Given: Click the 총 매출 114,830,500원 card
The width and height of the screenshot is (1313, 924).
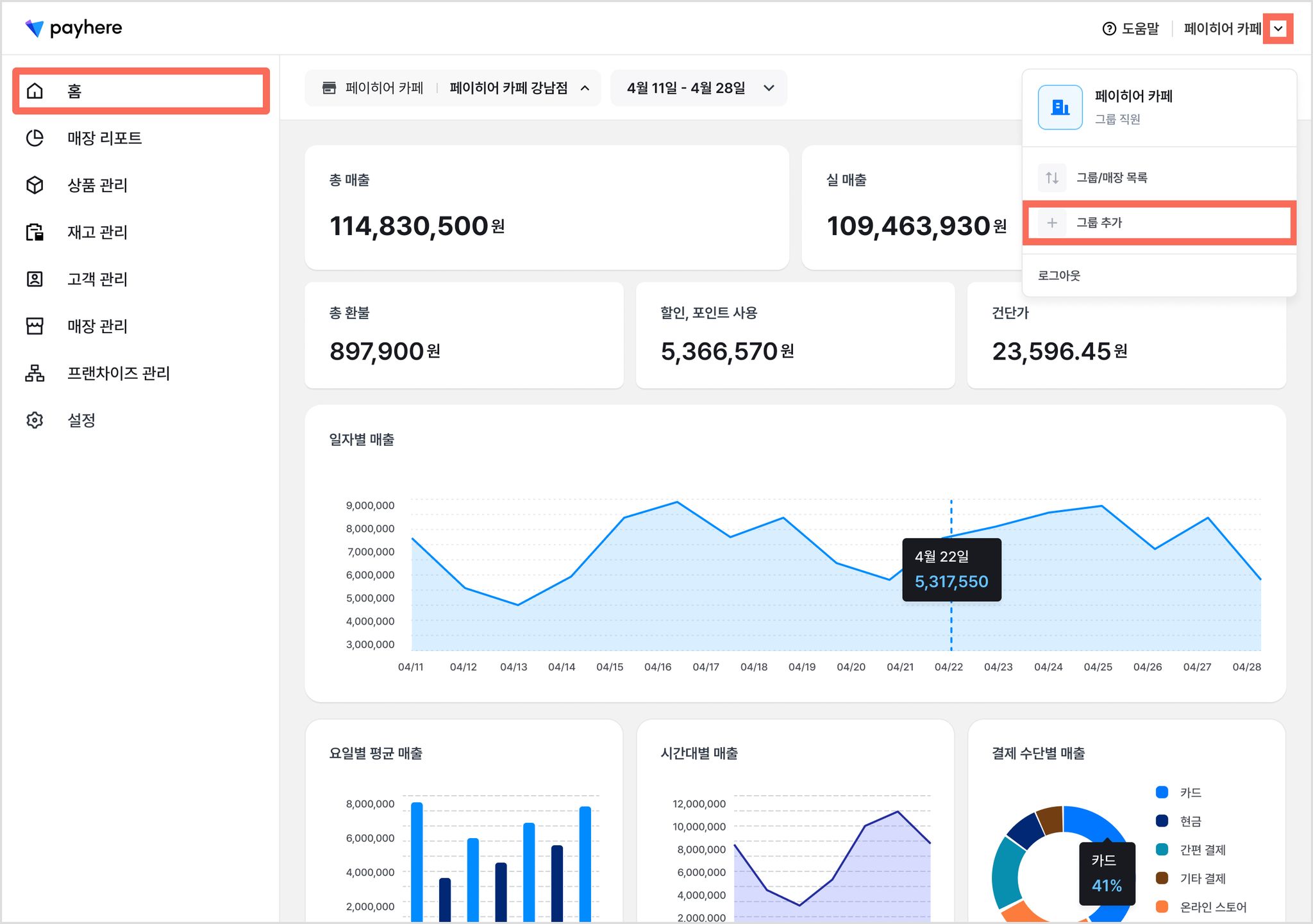Looking at the screenshot, I should coord(547,208).
